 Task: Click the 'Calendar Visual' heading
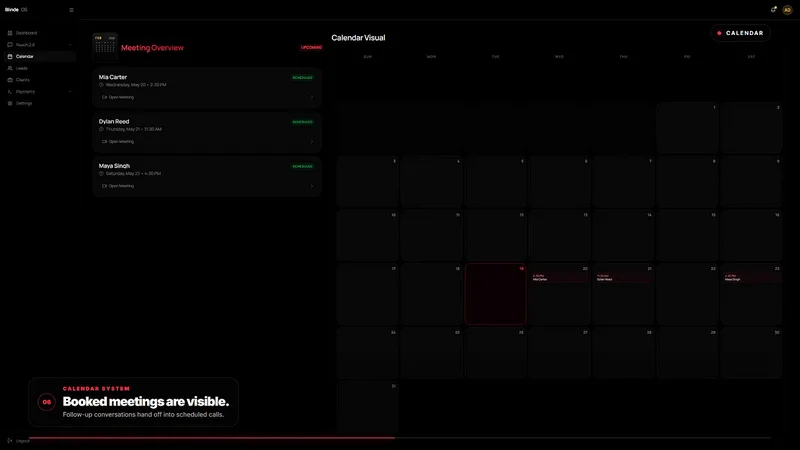358,38
